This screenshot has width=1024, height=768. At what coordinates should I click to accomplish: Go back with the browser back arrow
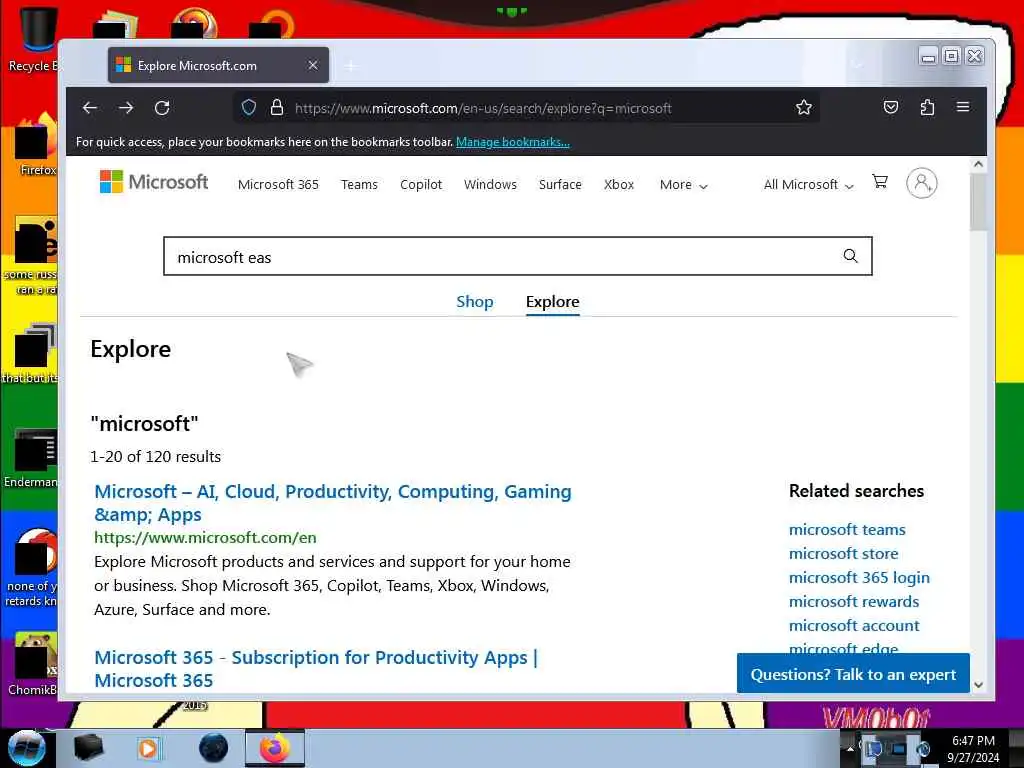tap(90, 108)
